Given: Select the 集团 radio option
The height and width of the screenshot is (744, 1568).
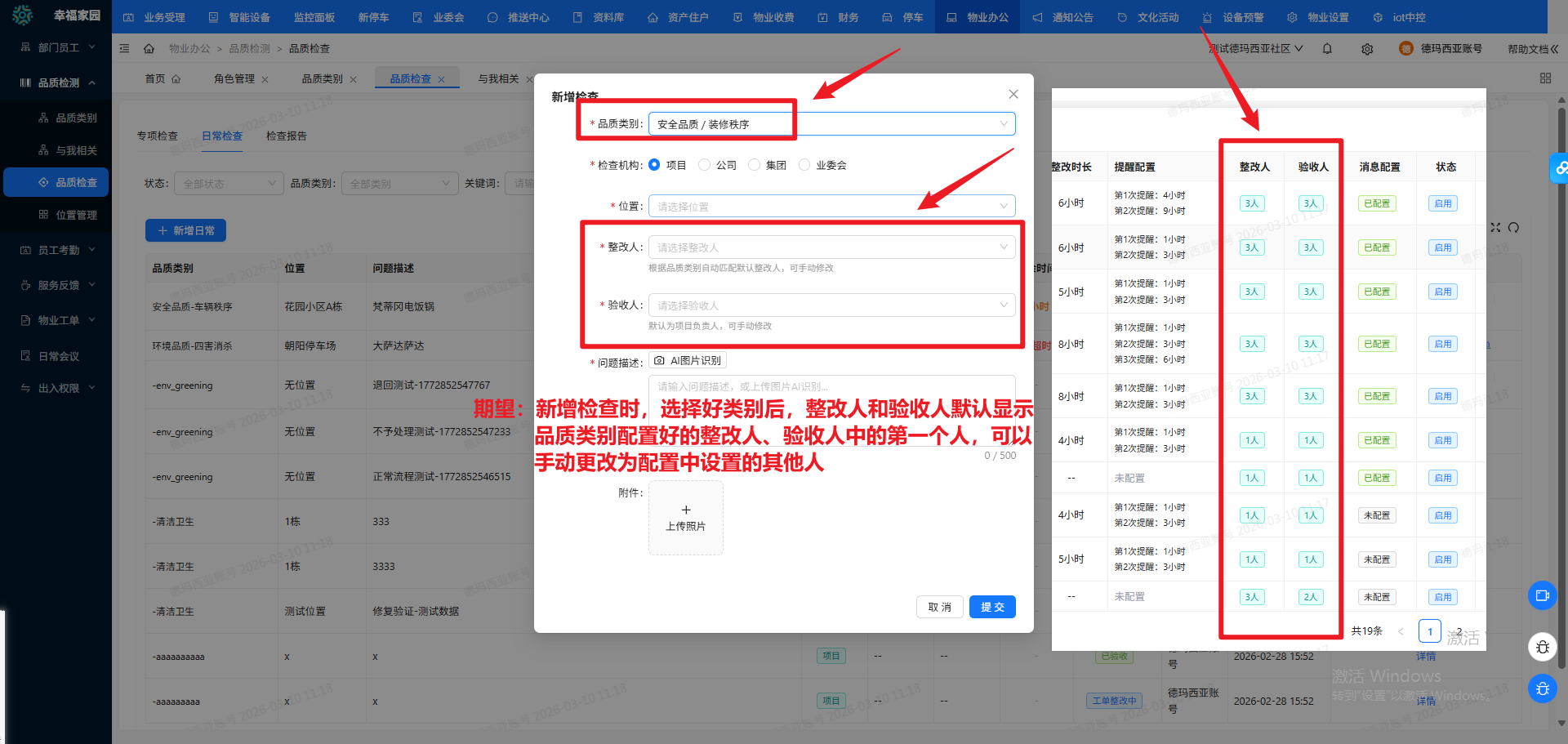Looking at the screenshot, I should 754,165.
